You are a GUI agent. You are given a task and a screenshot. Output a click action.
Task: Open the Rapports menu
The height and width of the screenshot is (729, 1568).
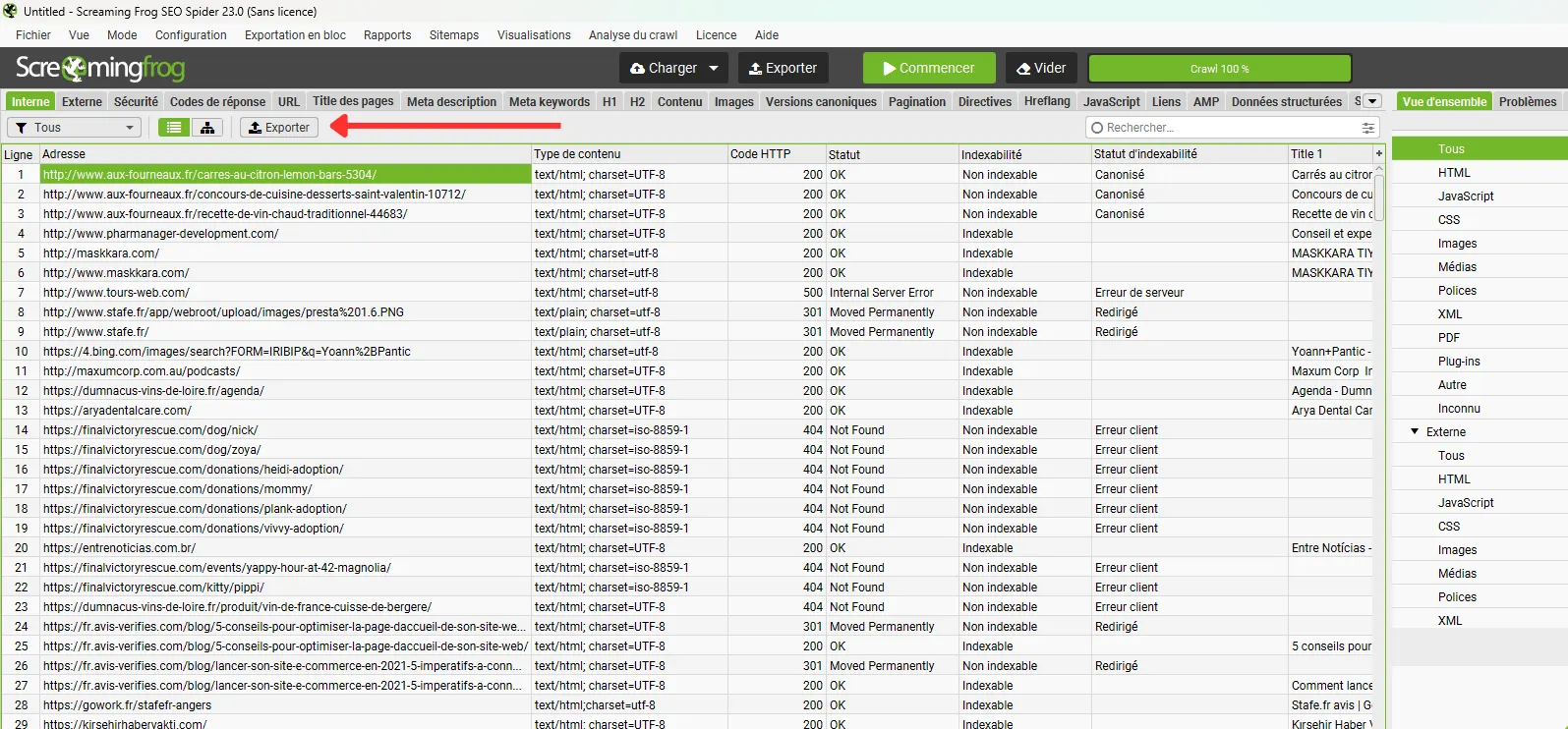click(387, 35)
